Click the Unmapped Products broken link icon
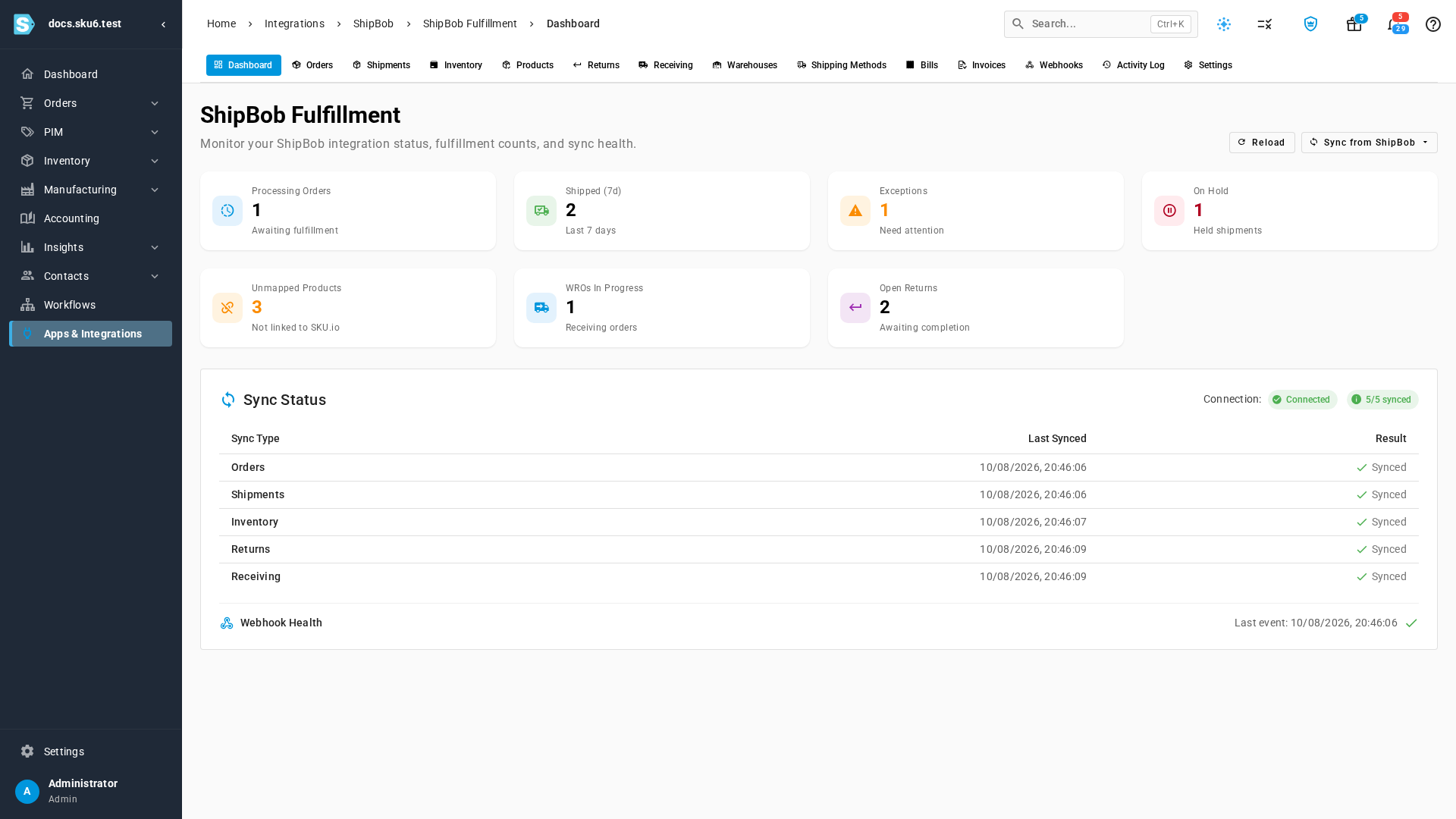This screenshot has width=1456, height=819. (x=227, y=308)
